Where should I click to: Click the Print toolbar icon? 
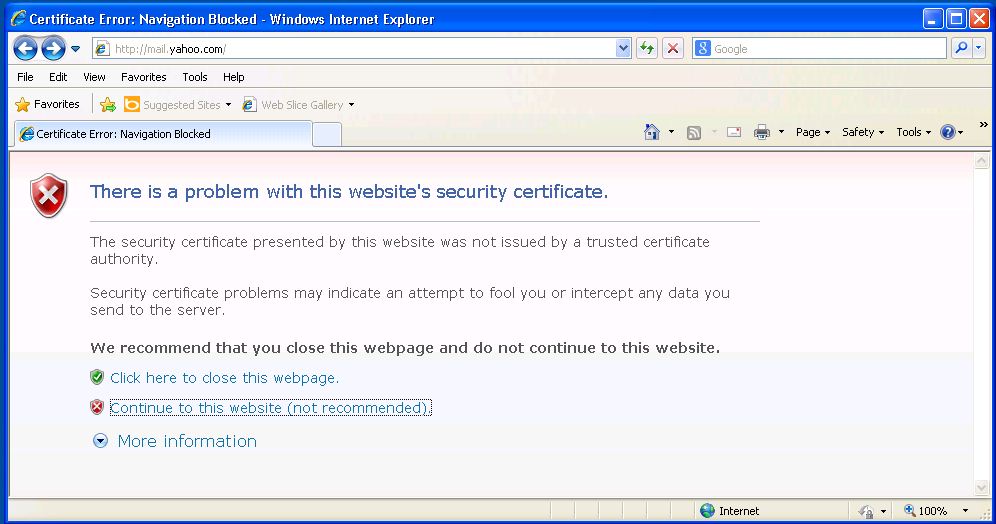[762, 132]
